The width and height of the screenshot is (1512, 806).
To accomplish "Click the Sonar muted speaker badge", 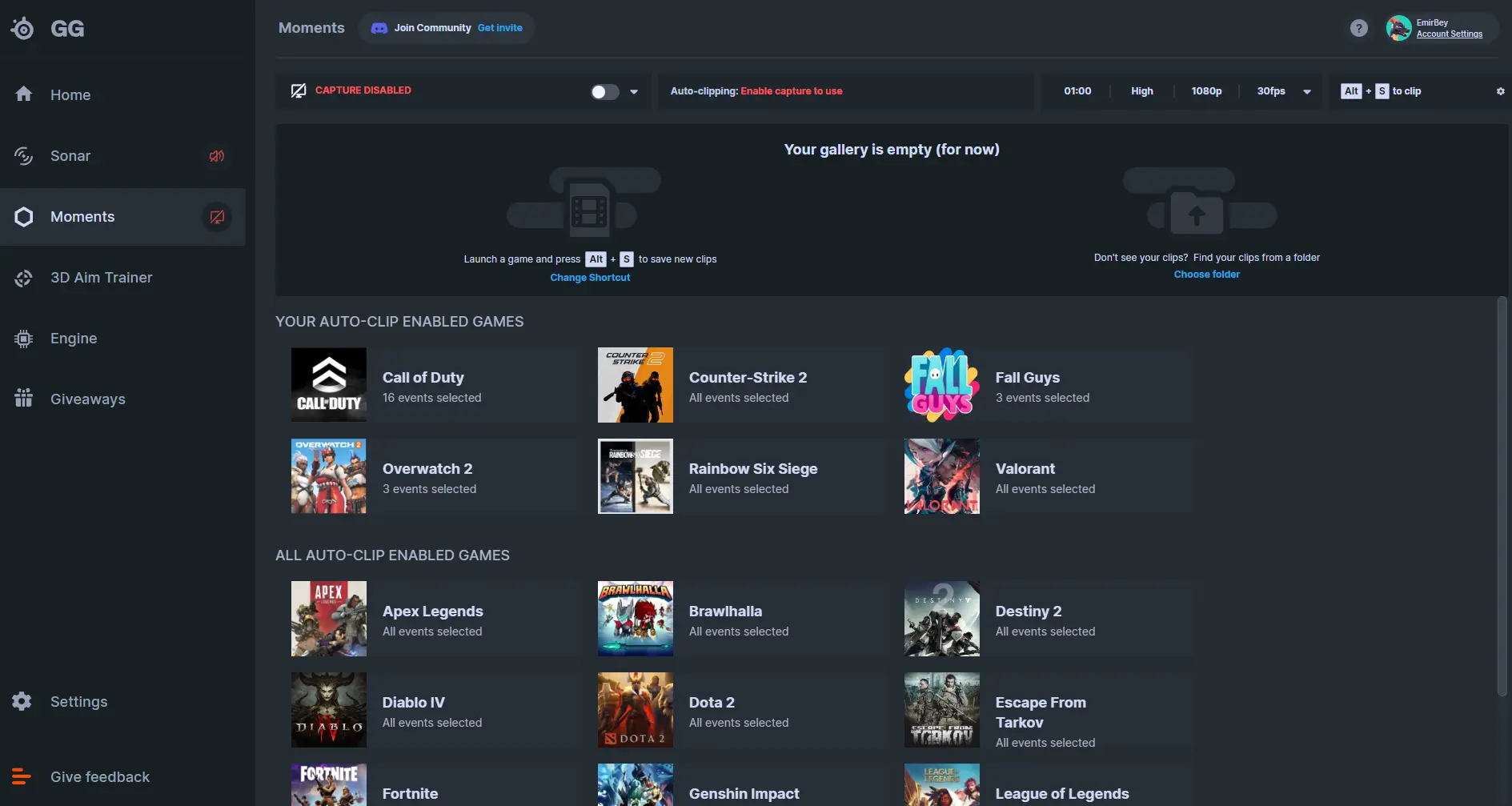I will click(217, 156).
